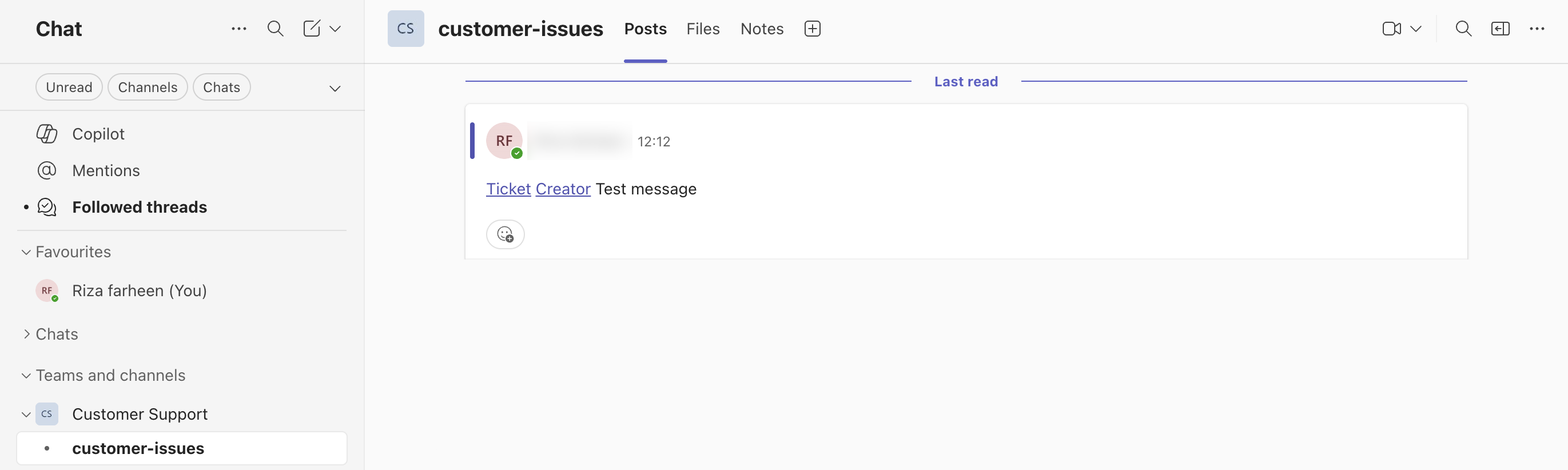Open the search icon in the Chat panel
Screen dimensions: 1568x470
pos(275,28)
